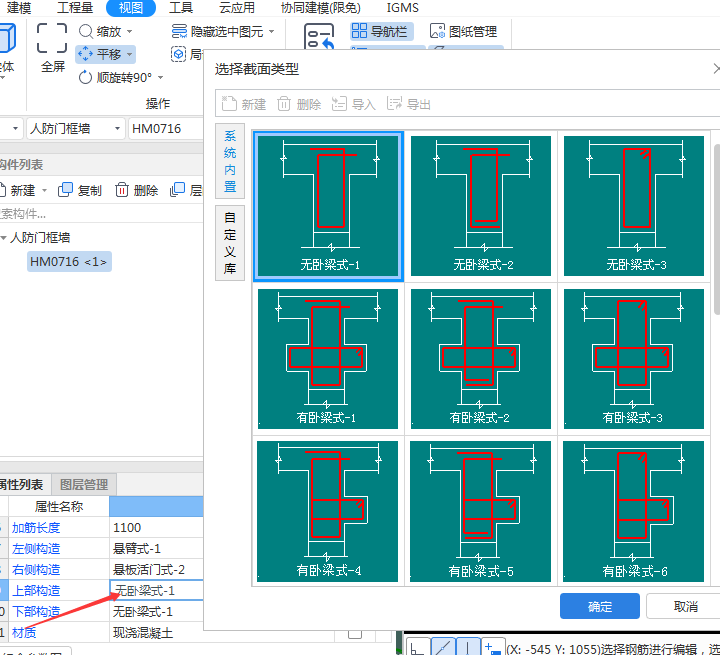Open the 协同建模(限免) ribbon tab
Viewport: 720px width, 655px height.
[x=321, y=7]
